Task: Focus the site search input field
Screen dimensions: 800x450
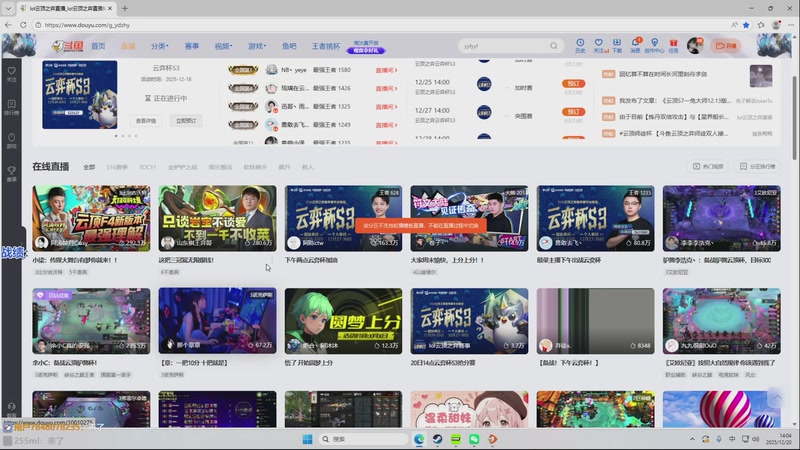Action: pos(503,46)
